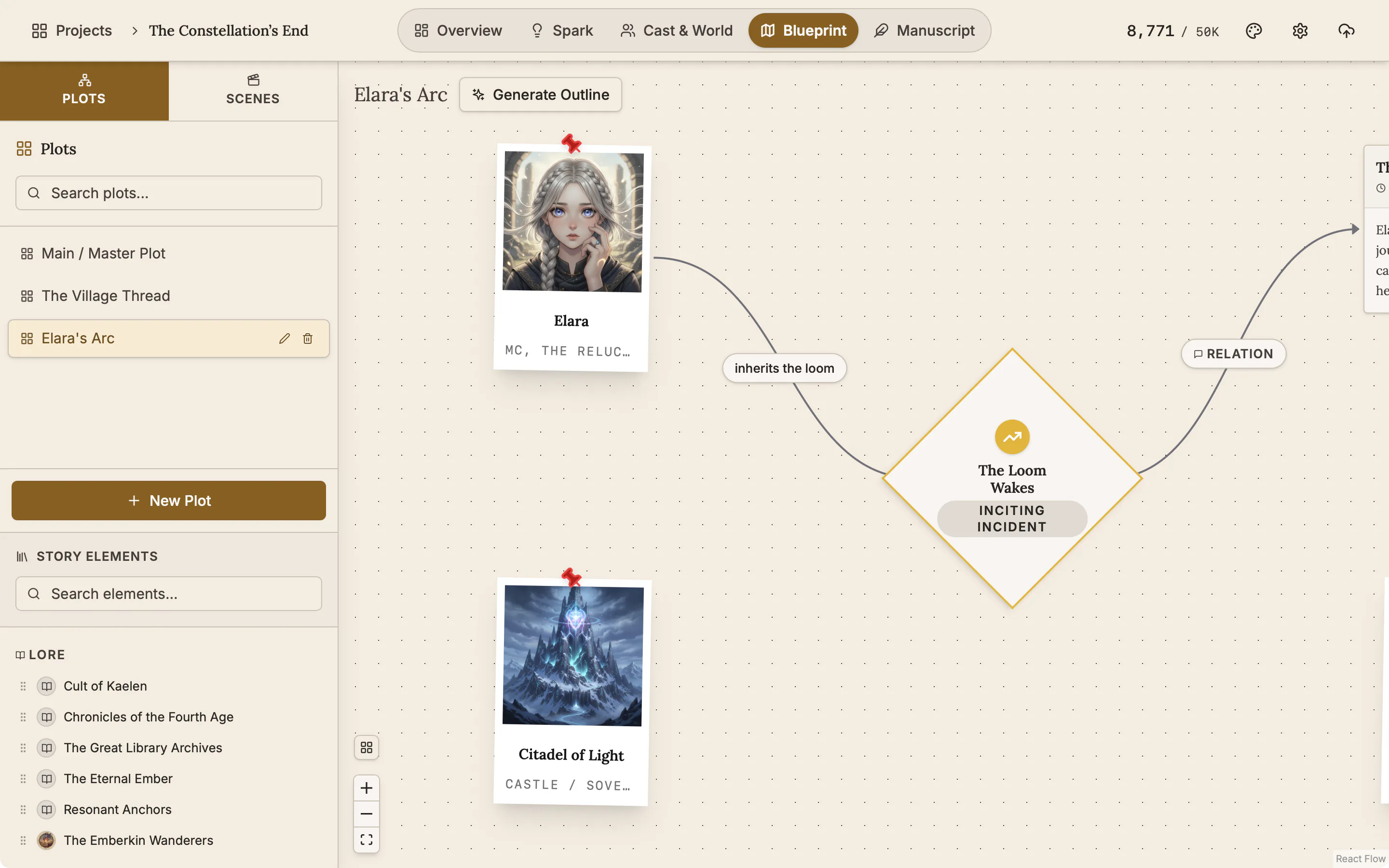Click the INCITING INCIDENT badge
The image size is (1389, 868).
pyautogui.click(x=1012, y=518)
